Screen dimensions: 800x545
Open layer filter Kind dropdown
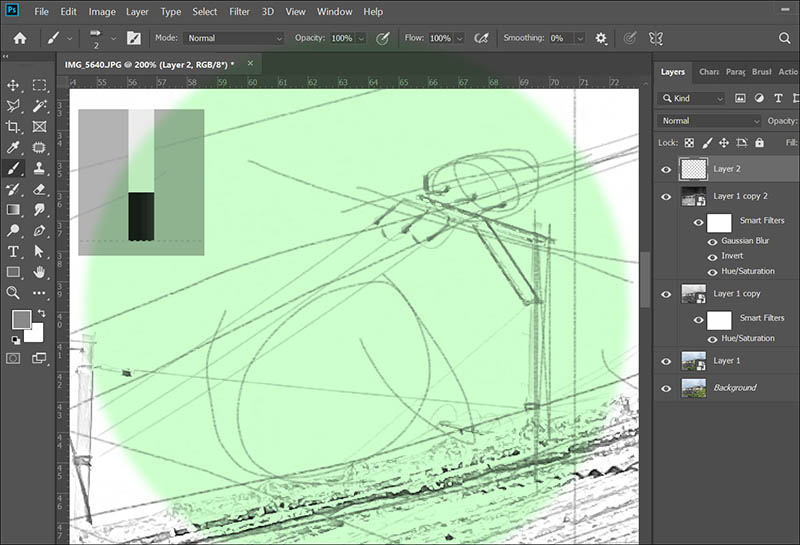pos(691,98)
